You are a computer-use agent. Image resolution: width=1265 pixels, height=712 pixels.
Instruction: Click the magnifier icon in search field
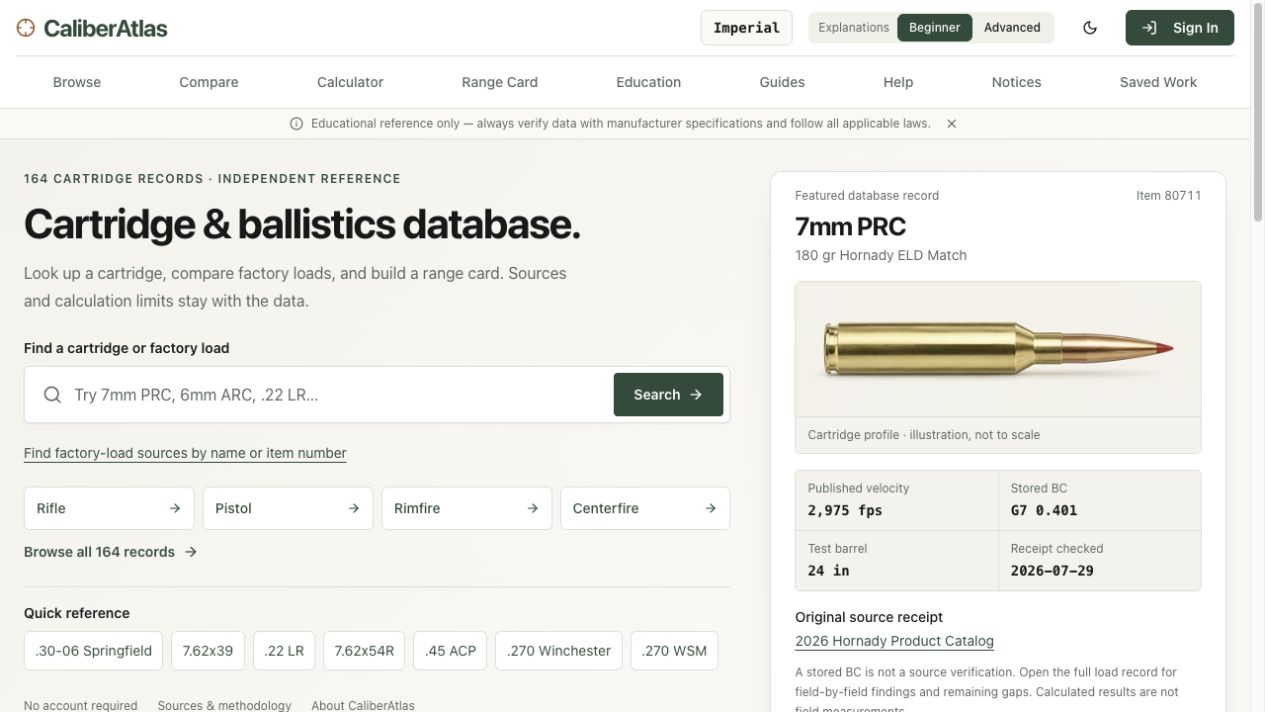point(53,395)
